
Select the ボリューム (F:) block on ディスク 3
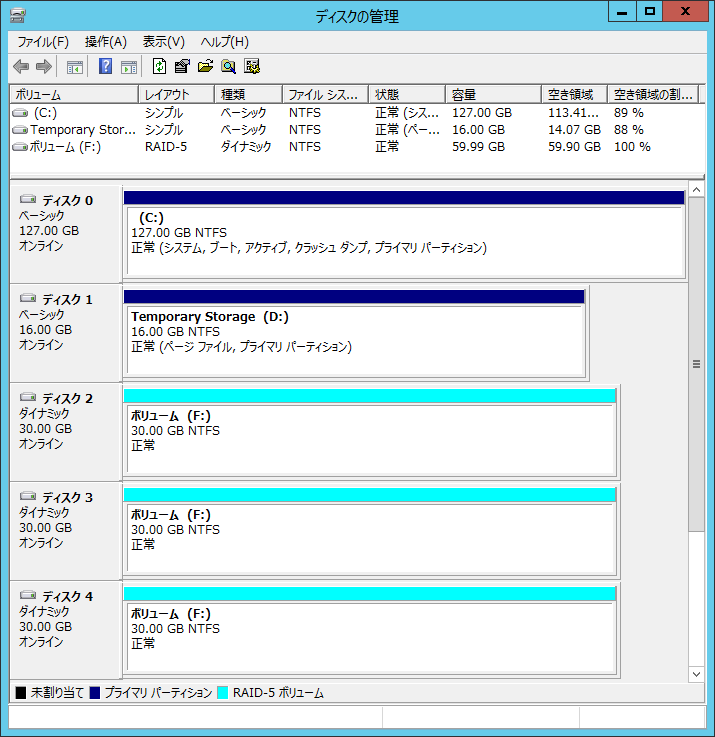click(x=370, y=531)
